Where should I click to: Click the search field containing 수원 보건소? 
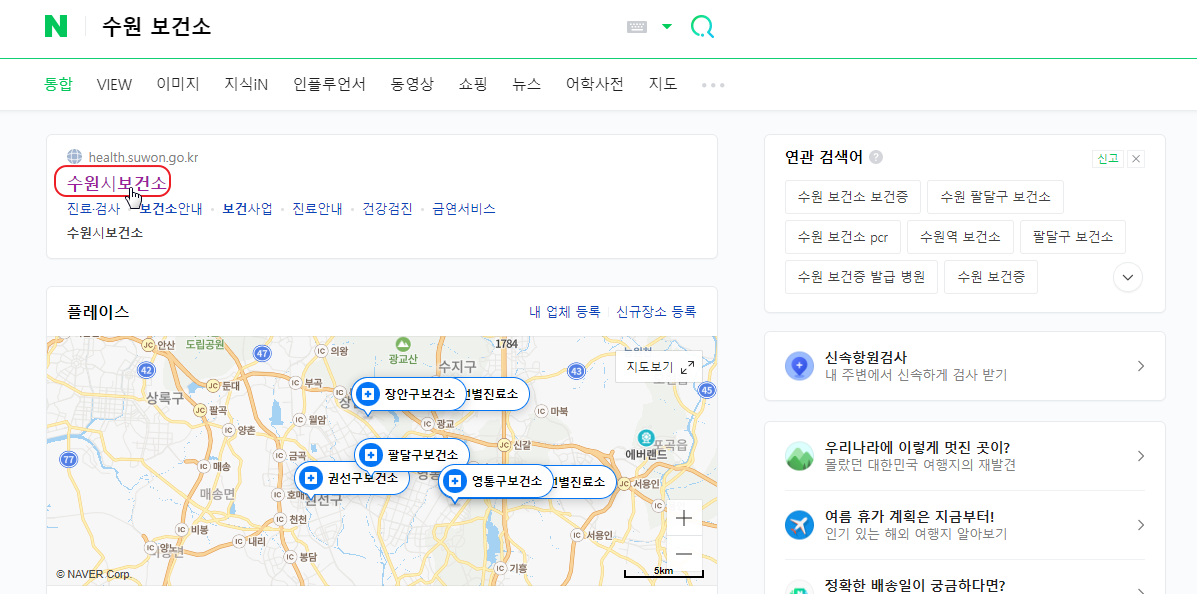[x=359, y=27]
